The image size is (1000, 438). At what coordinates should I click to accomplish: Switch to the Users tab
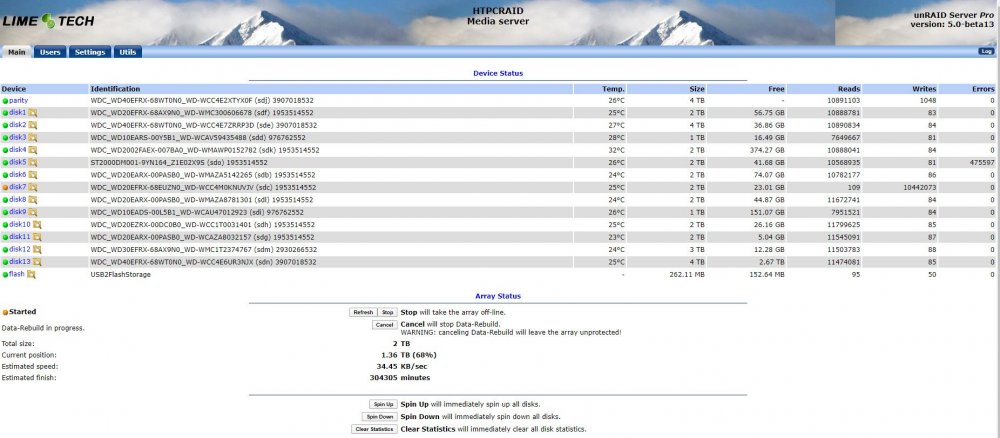(50, 52)
